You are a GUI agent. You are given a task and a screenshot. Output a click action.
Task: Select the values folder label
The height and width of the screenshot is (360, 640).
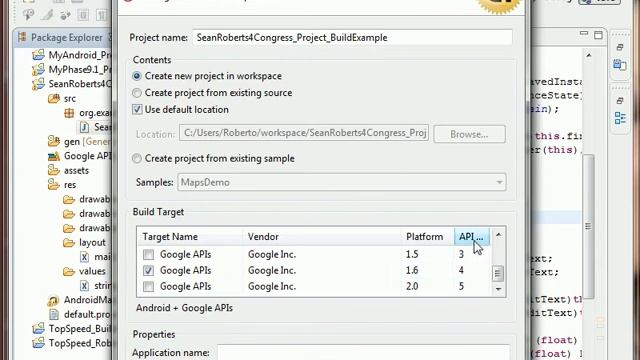click(x=92, y=271)
